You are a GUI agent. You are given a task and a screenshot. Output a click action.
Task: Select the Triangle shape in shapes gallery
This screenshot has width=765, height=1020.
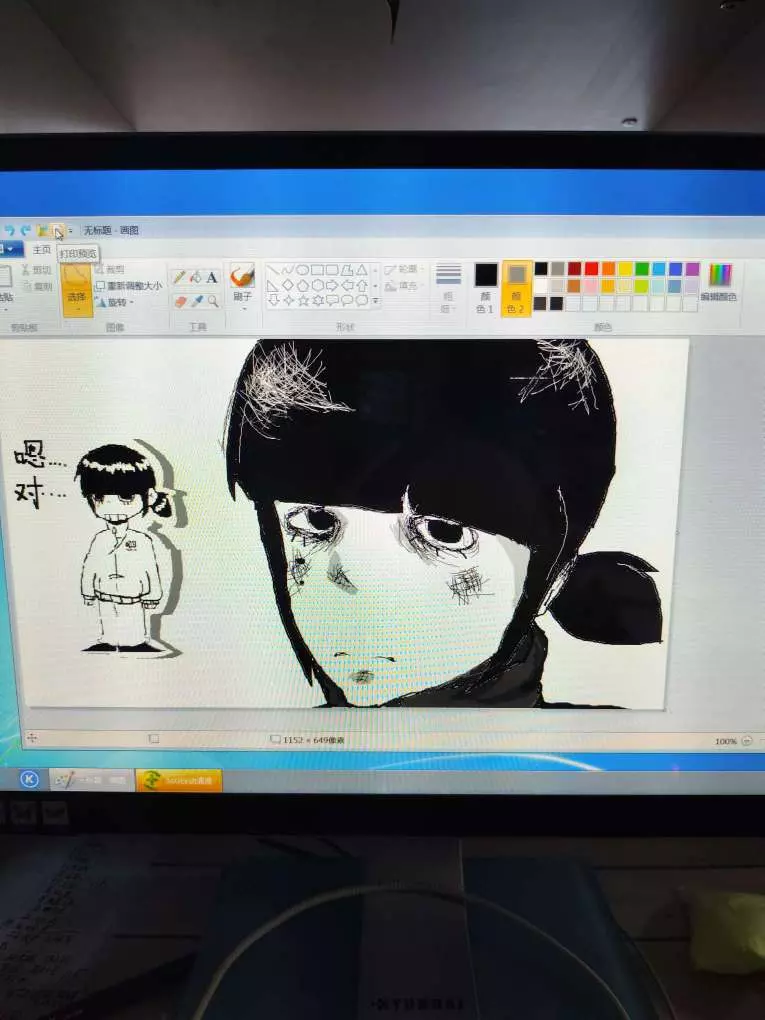pyautogui.click(x=362, y=269)
